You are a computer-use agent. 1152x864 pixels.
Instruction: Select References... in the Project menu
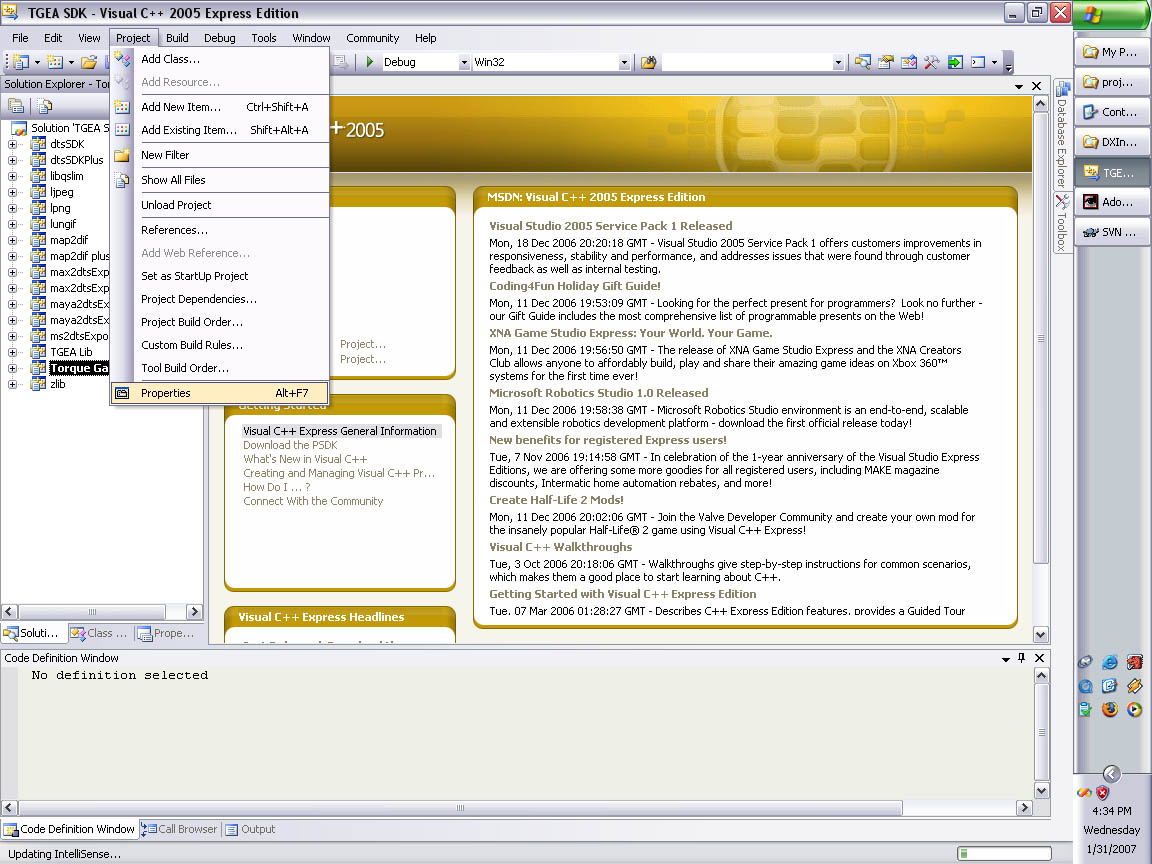[220, 230]
